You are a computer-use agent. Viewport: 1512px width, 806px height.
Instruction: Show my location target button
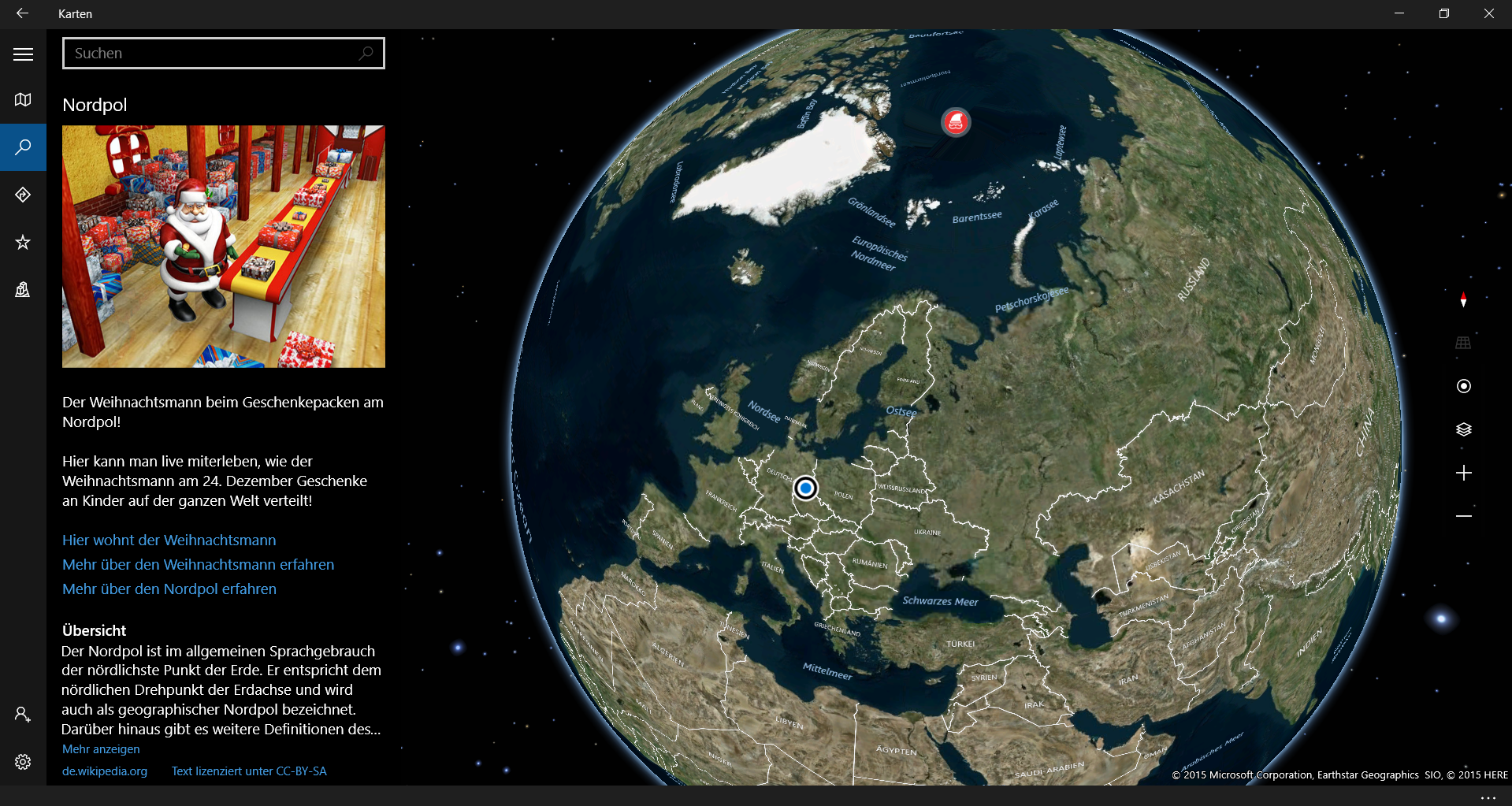pyautogui.click(x=1463, y=386)
